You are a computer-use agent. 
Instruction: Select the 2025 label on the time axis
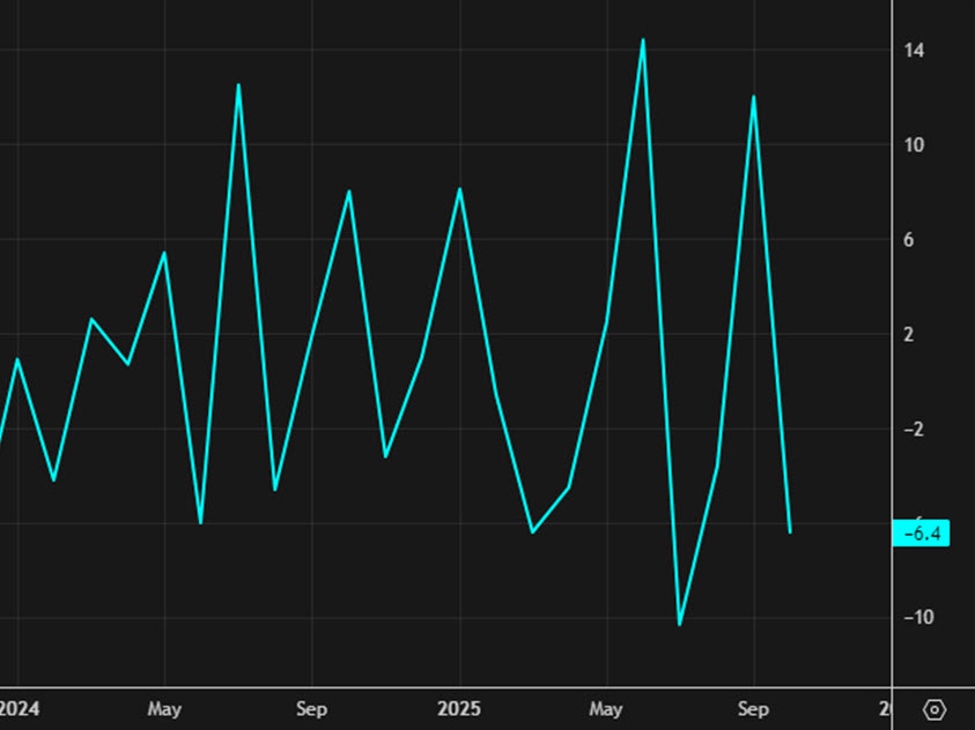(x=460, y=708)
